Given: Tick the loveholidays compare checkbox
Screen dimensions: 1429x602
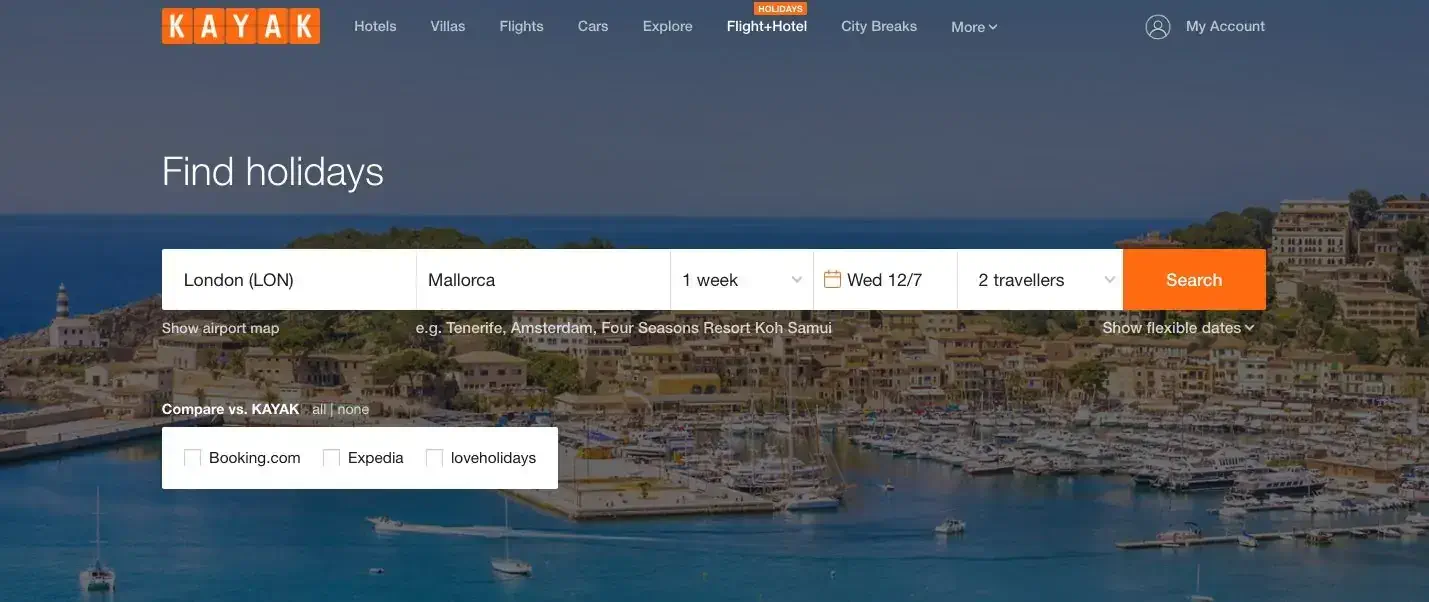Looking at the screenshot, I should (435, 458).
